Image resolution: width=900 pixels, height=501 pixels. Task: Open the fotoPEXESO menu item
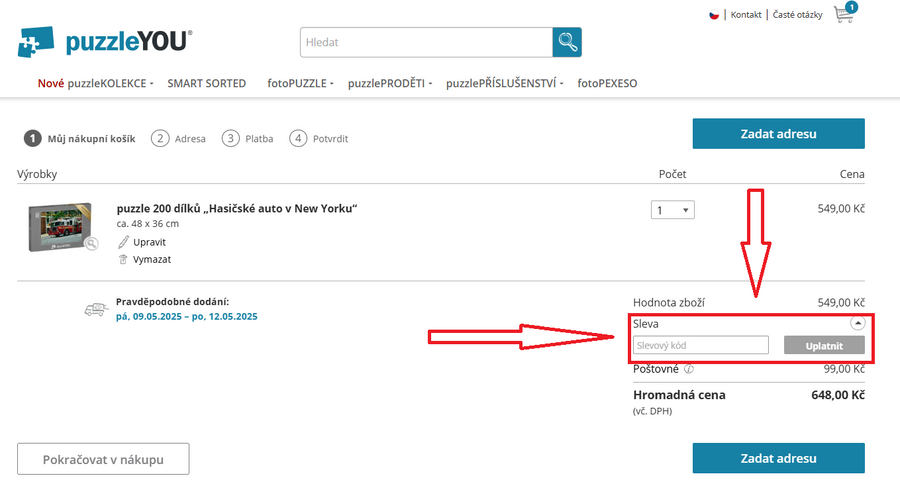coord(607,84)
